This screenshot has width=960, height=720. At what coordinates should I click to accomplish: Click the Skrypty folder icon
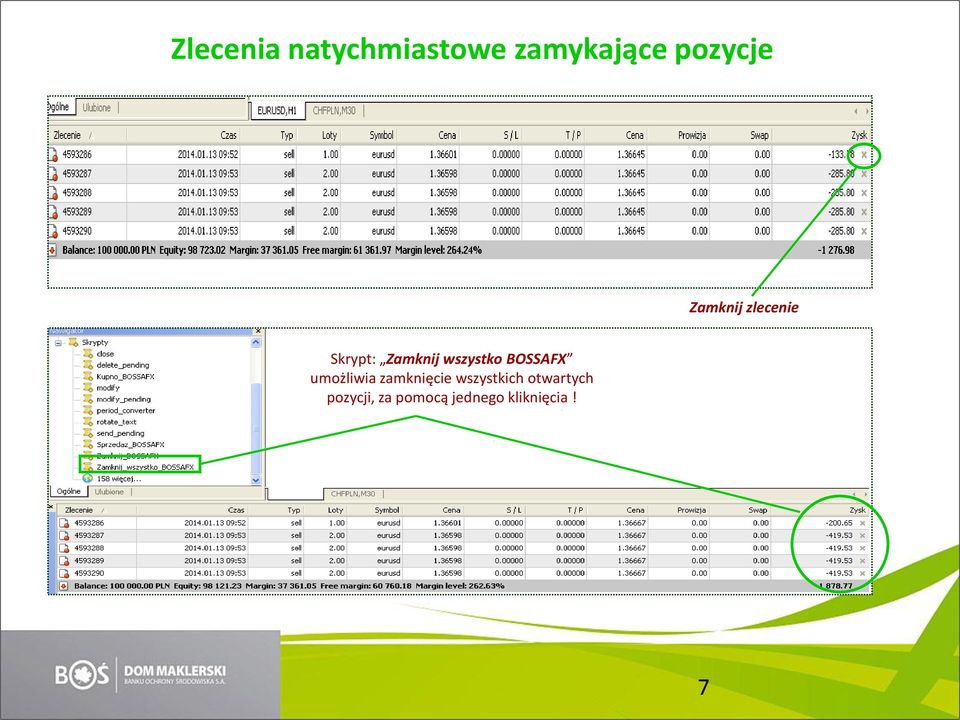pyautogui.click(x=73, y=342)
